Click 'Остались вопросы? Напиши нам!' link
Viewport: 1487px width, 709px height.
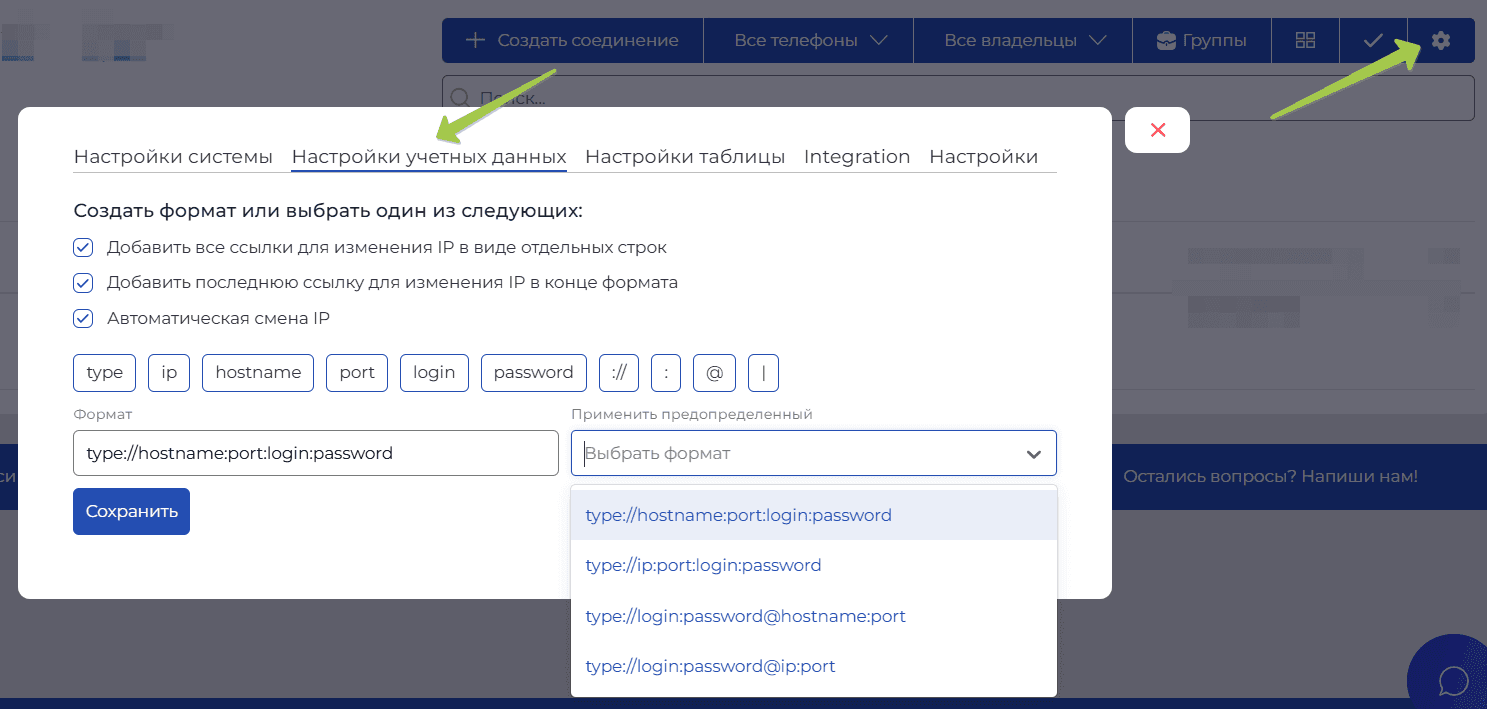tap(1270, 476)
